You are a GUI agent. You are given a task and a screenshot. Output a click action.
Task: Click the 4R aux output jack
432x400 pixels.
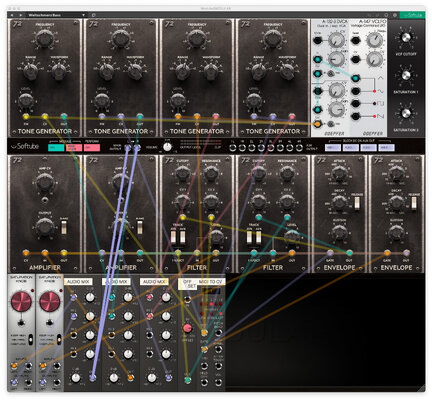[299, 148]
